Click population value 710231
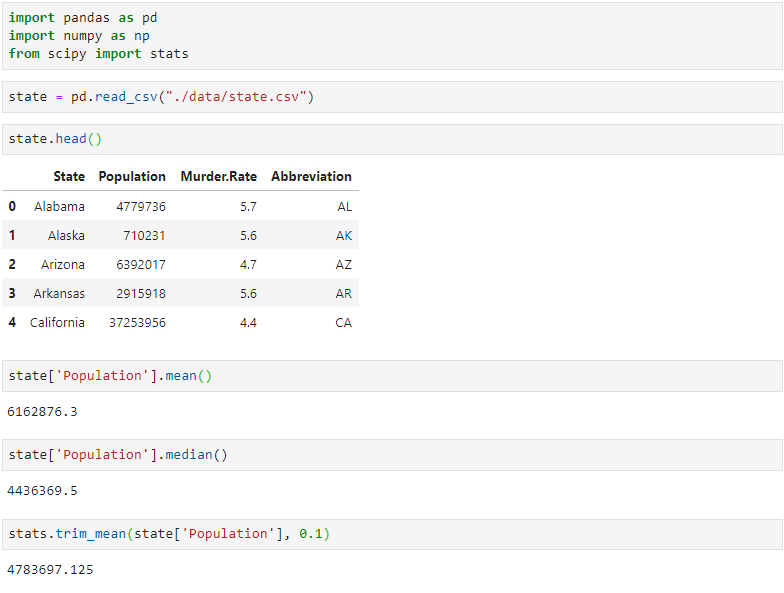 tap(144, 236)
